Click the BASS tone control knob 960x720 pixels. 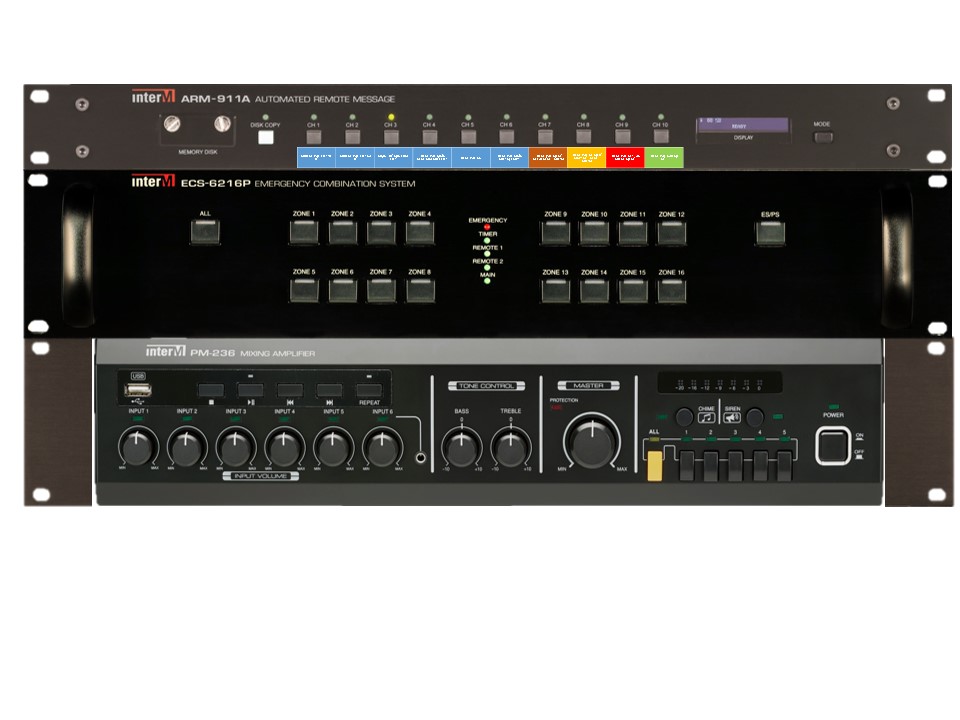462,448
